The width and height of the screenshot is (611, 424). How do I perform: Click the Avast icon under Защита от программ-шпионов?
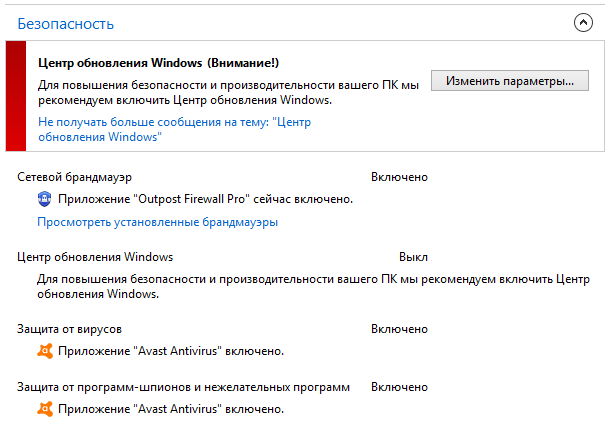(45, 409)
